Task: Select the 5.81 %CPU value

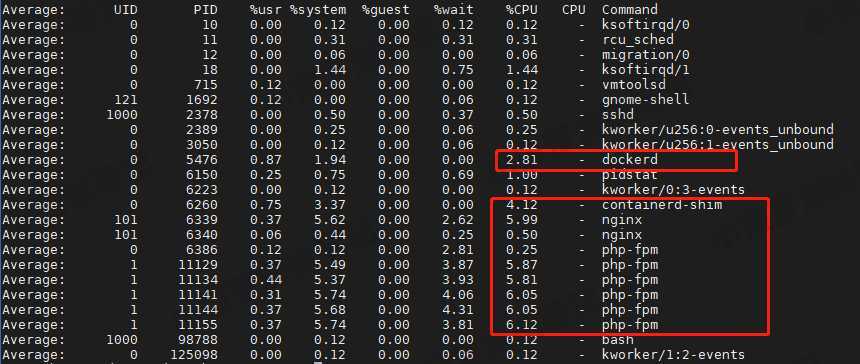Action: [522, 280]
